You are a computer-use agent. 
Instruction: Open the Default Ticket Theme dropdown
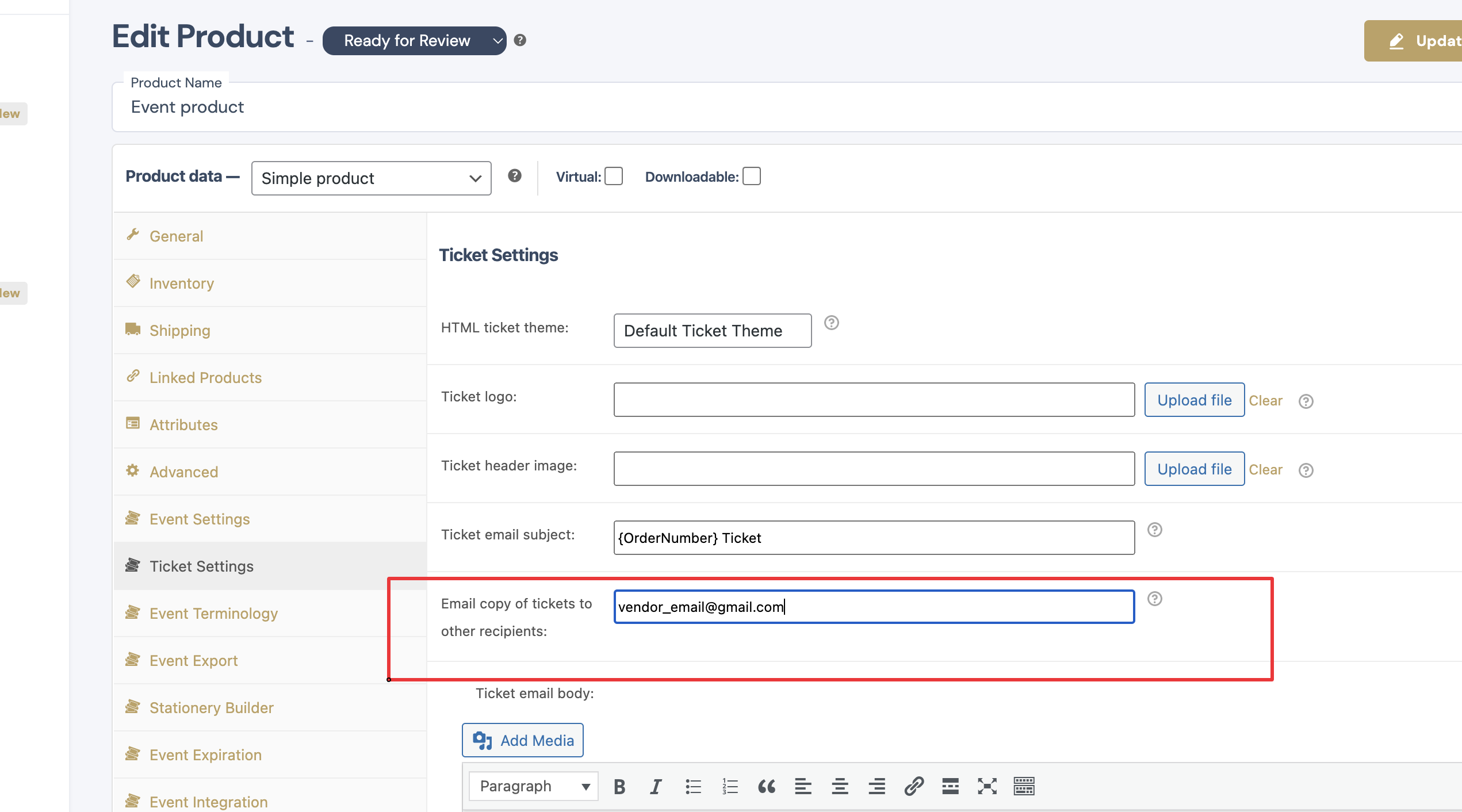point(713,331)
